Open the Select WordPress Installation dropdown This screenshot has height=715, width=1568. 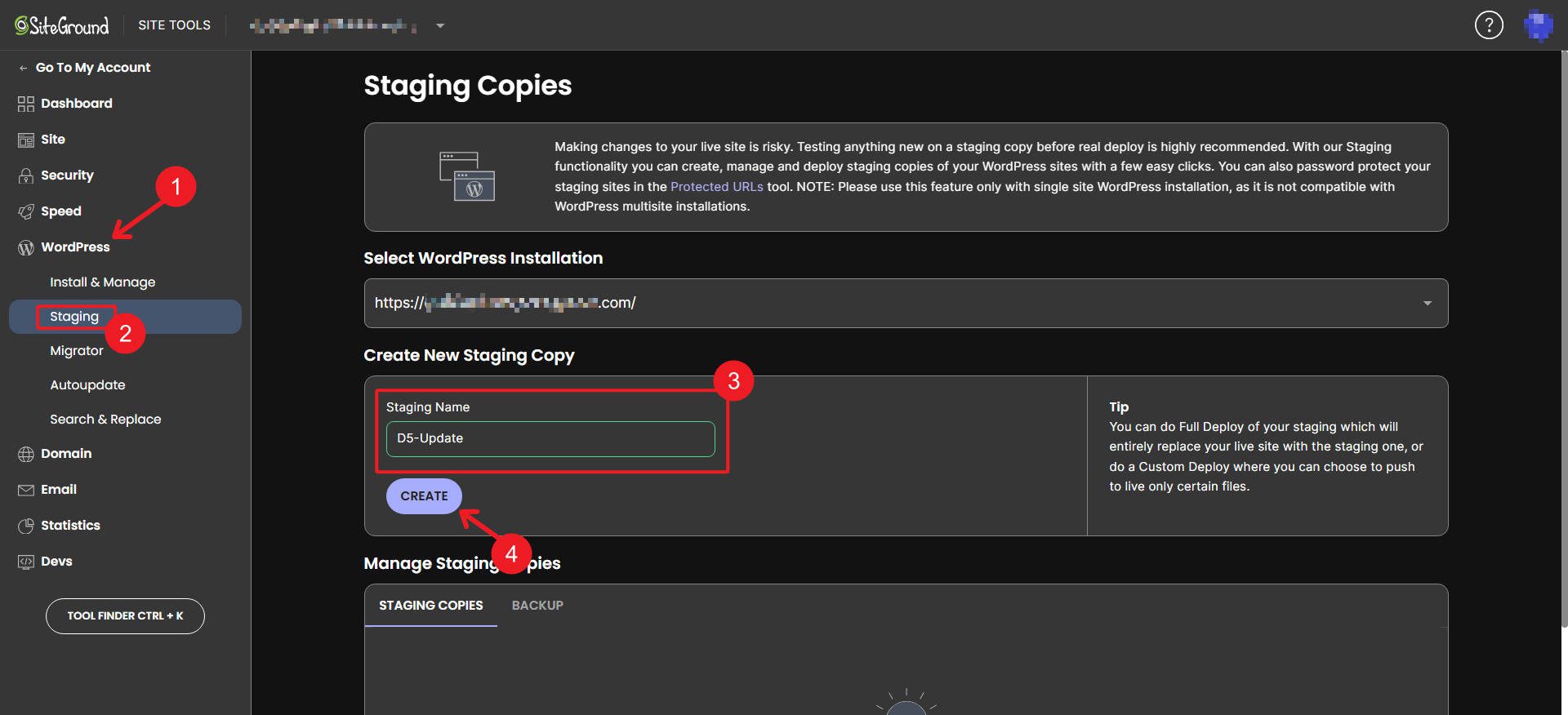click(x=906, y=303)
